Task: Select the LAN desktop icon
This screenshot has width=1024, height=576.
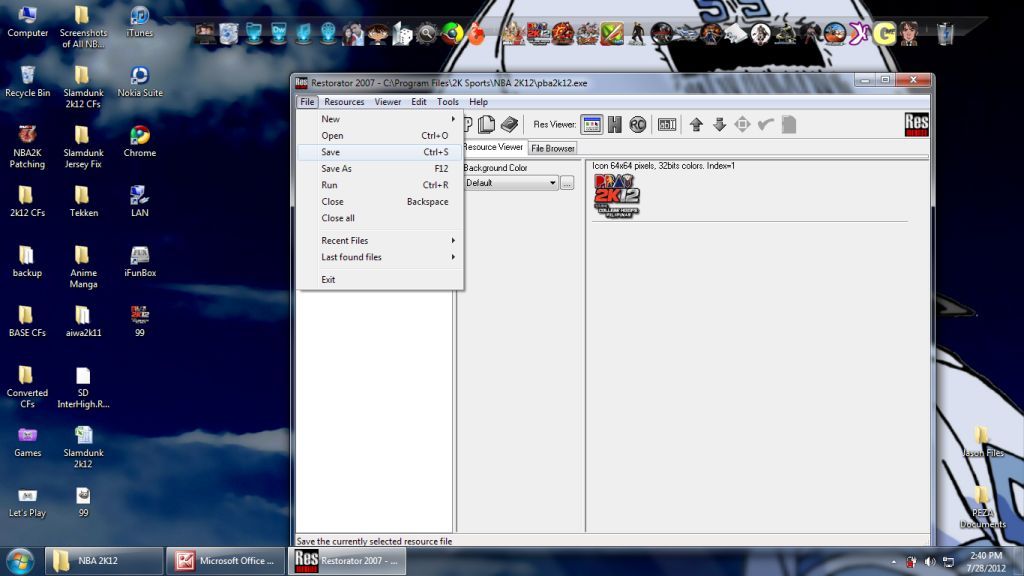Action: tap(140, 202)
